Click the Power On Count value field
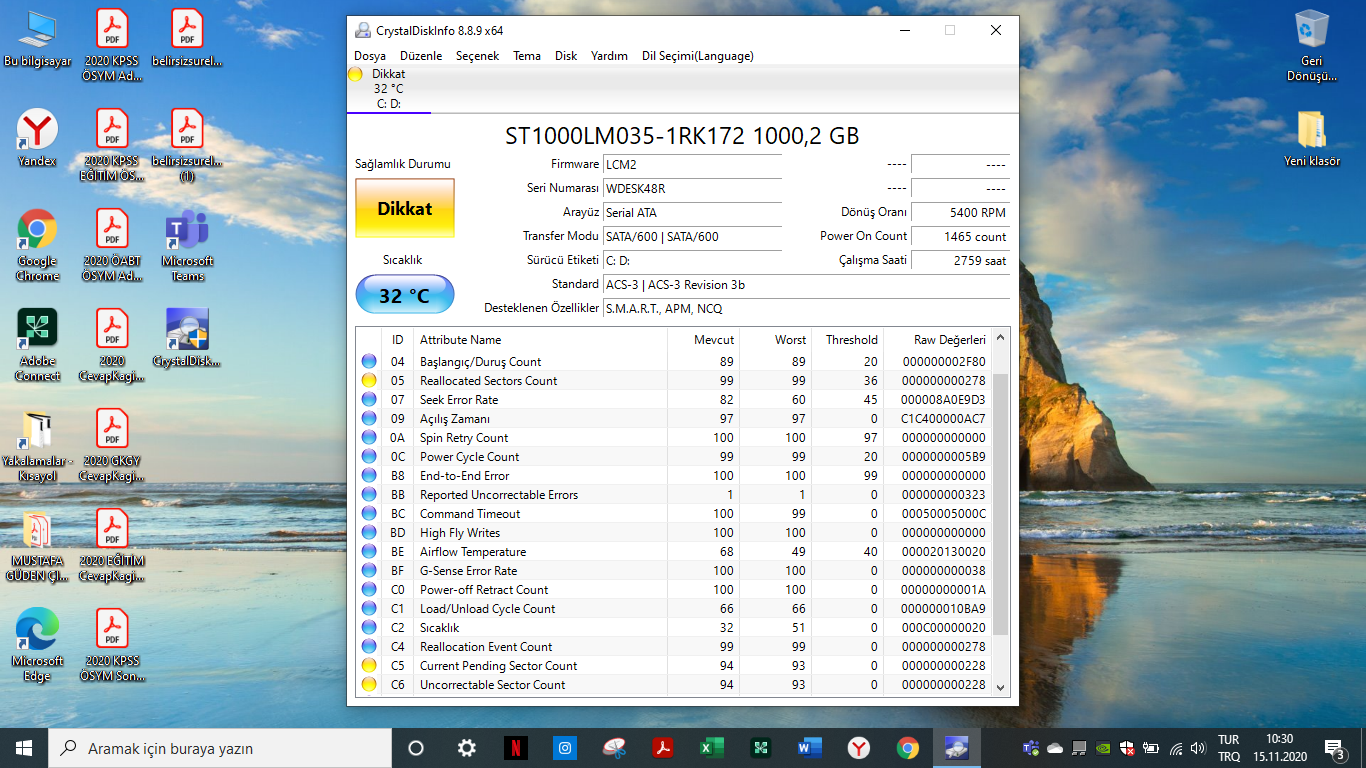This screenshot has width=1366, height=768. (x=961, y=237)
